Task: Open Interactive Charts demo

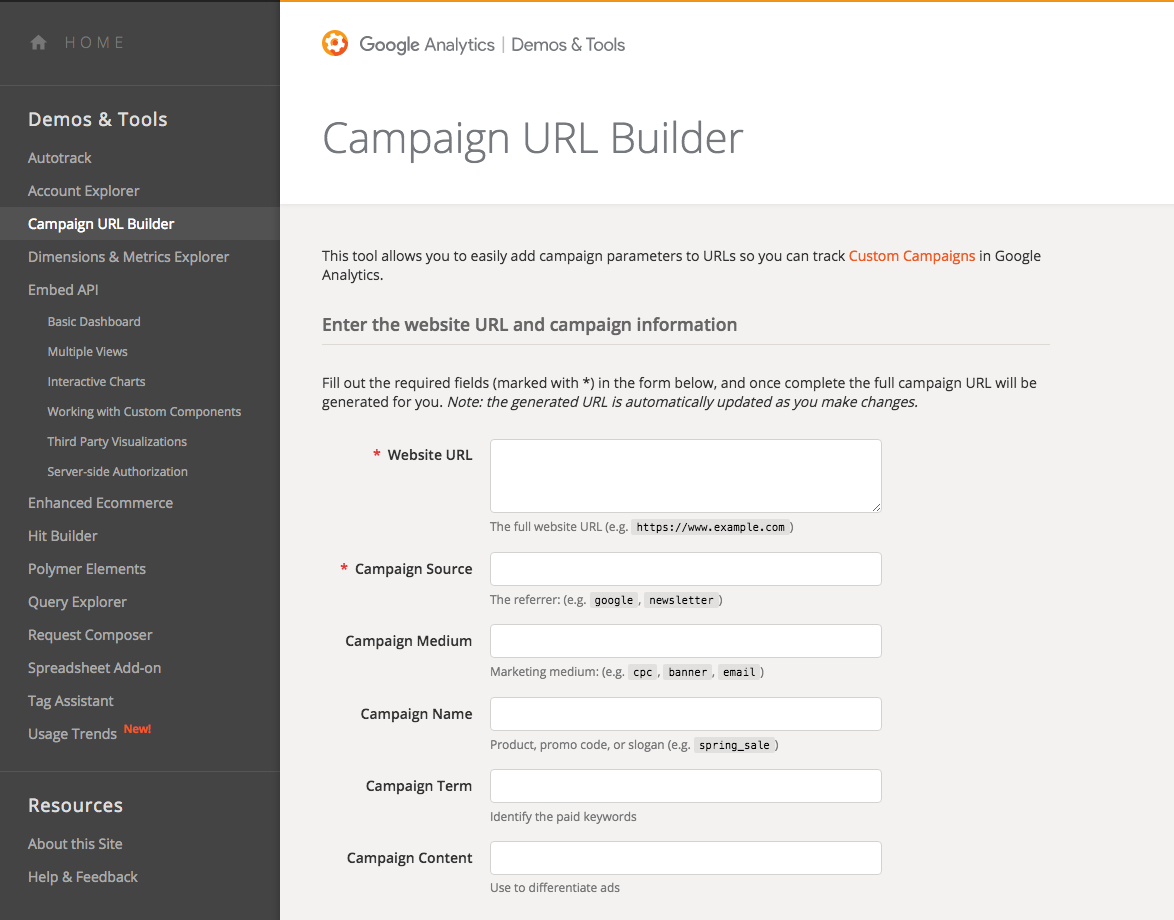Action: coord(96,382)
